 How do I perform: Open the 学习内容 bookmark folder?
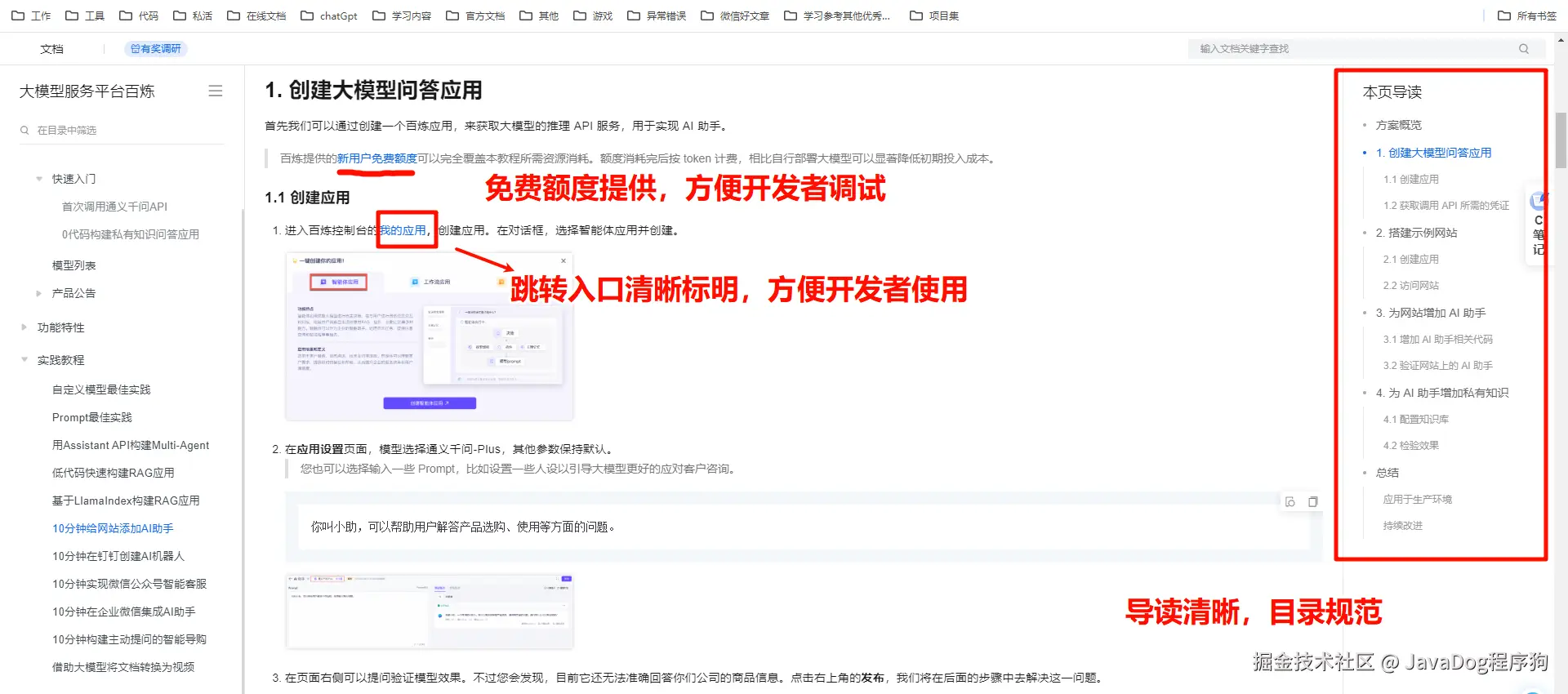(x=402, y=16)
